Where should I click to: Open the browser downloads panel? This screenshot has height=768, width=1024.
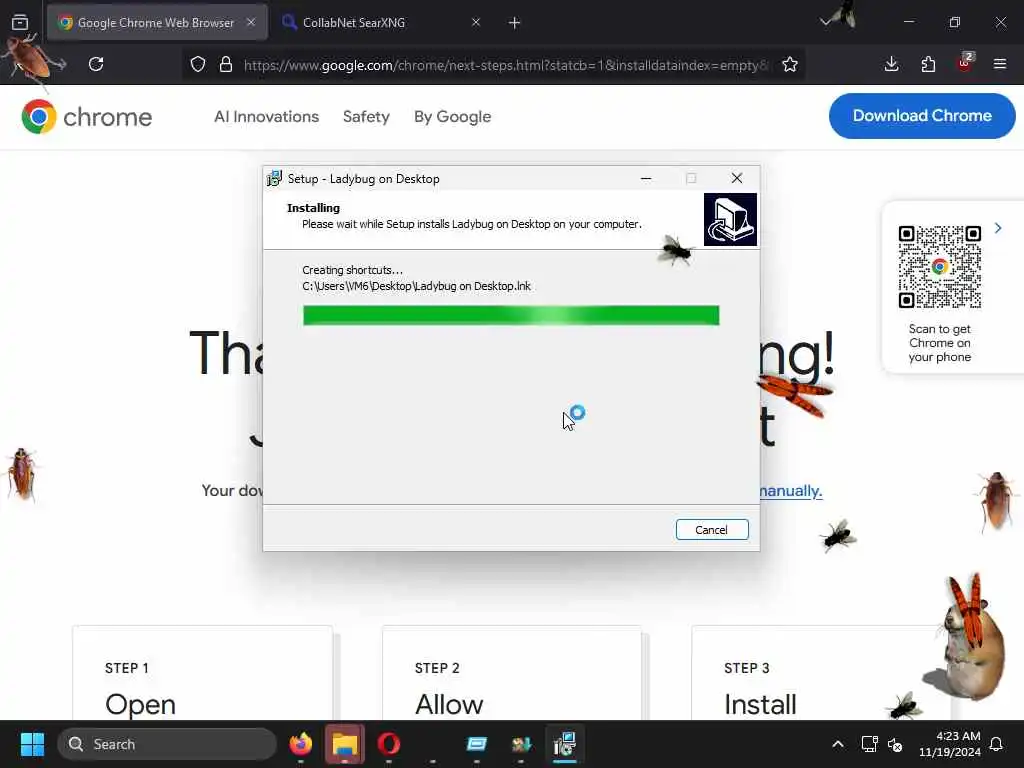tap(891, 64)
